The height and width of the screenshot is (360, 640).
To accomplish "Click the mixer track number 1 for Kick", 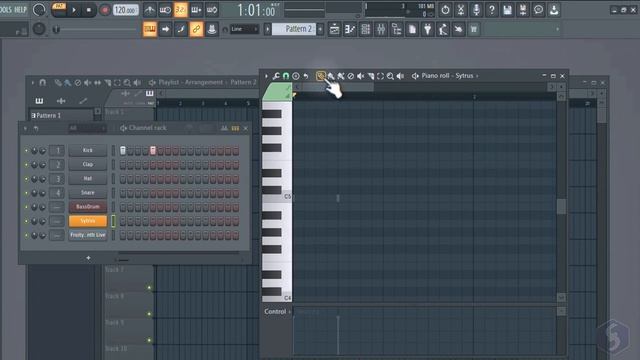I will (x=57, y=151).
